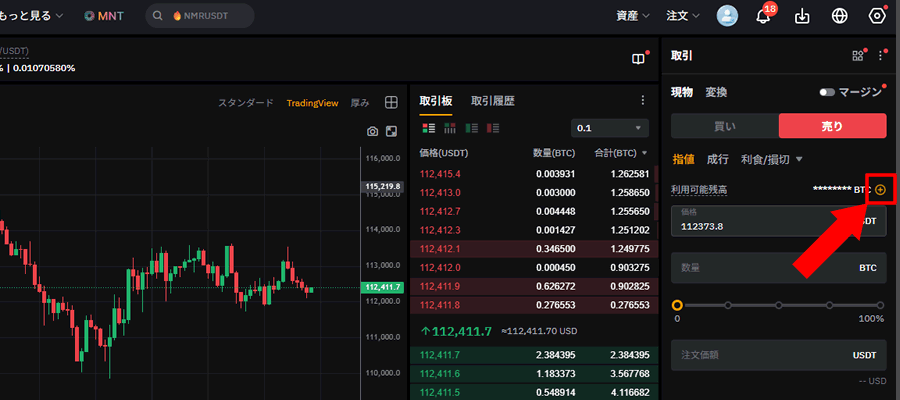This screenshot has width=900, height=400.
Task: Select the 買い buy side
Action: 724,126
